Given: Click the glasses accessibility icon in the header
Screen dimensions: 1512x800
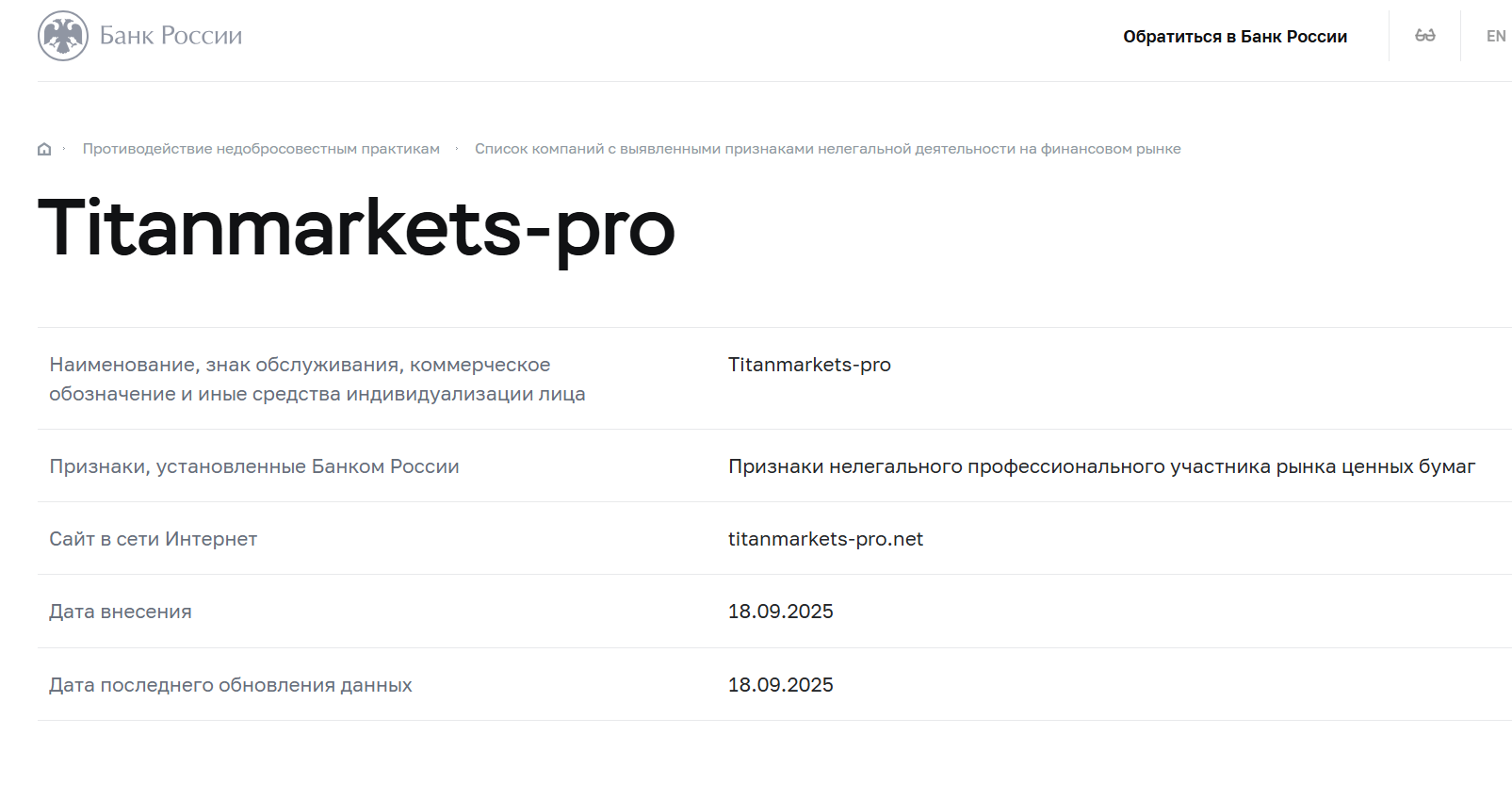Looking at the screenshot, I should (1423, 36).
